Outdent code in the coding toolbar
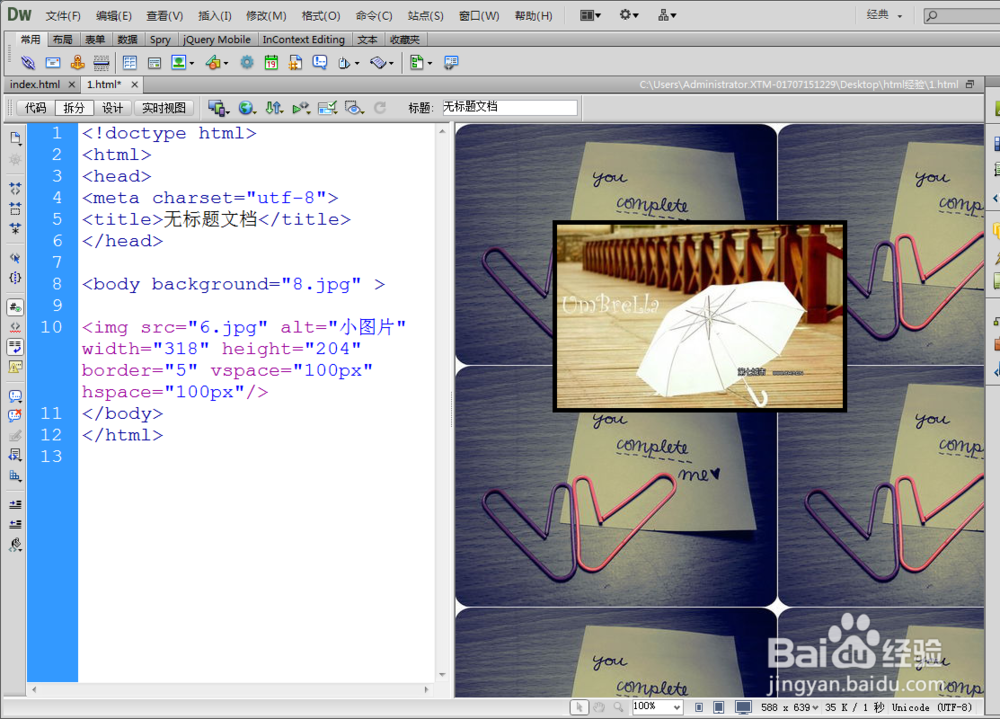1000x719 pixels. [x=15, y=524]
